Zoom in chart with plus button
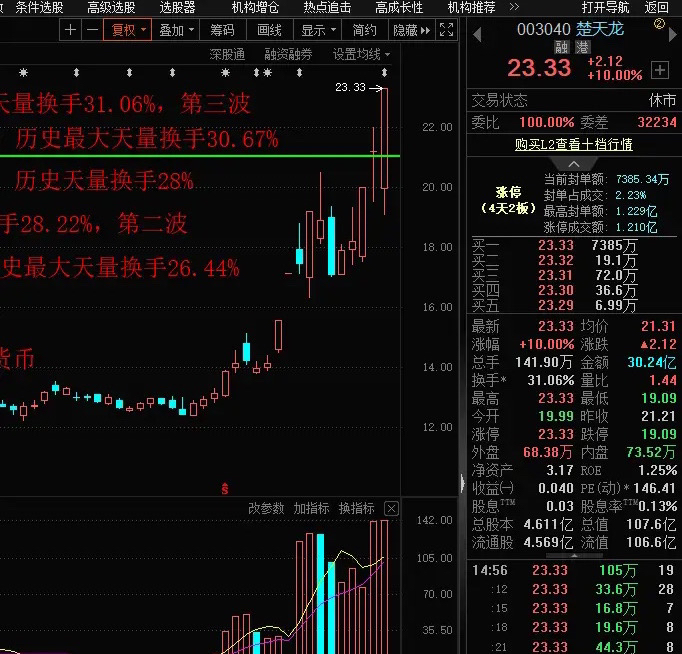The image size is (682, 654). 70,30
